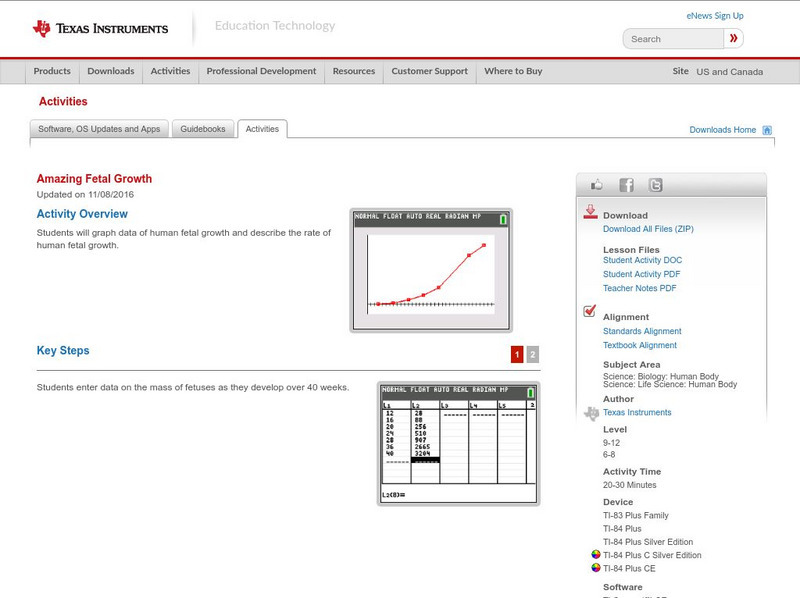Show Key Steps page 2
Viewport: 800px width, 598px height.
[x=534, y=352]
